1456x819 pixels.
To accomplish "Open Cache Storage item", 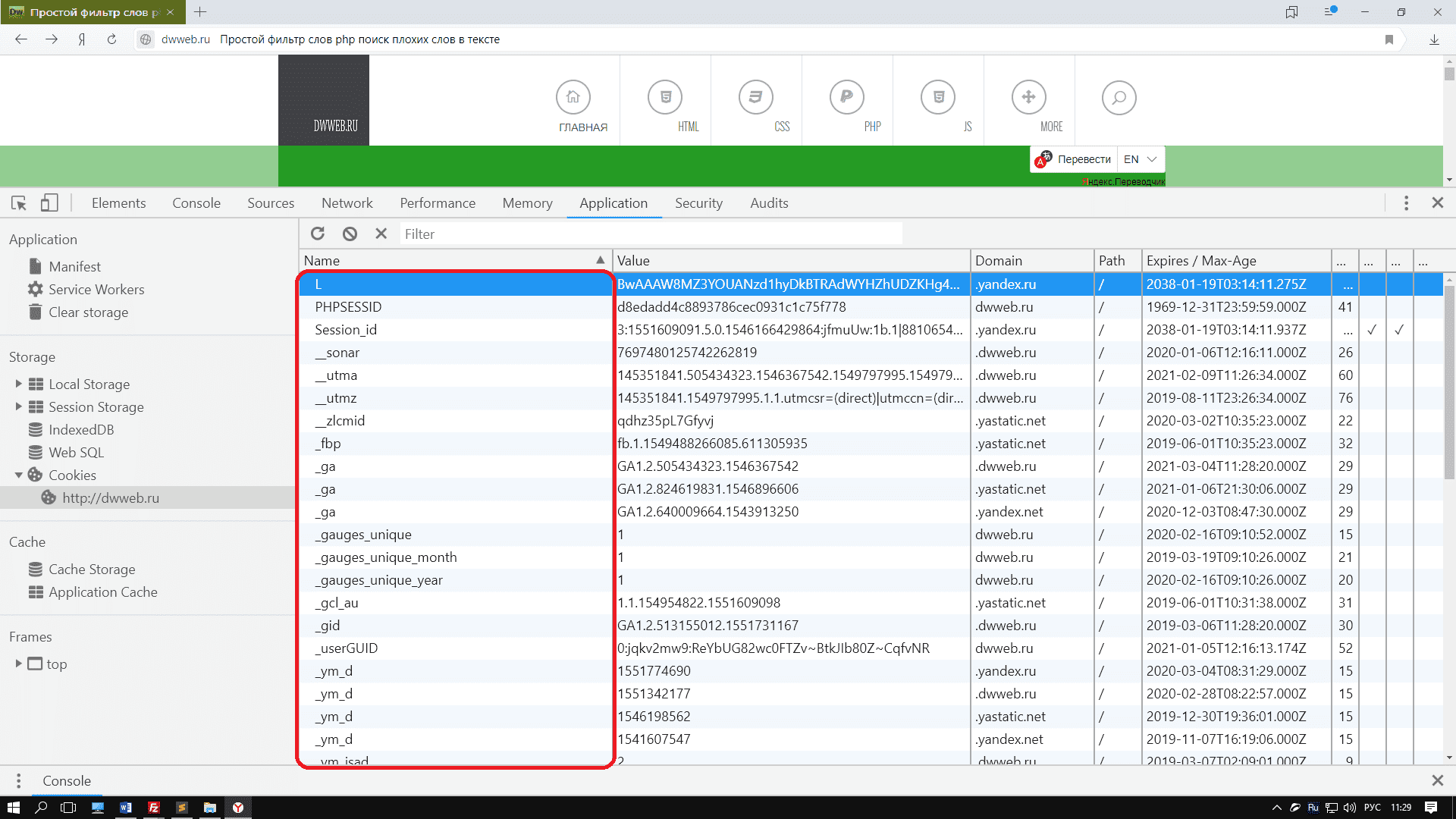I will click(92, 569).
